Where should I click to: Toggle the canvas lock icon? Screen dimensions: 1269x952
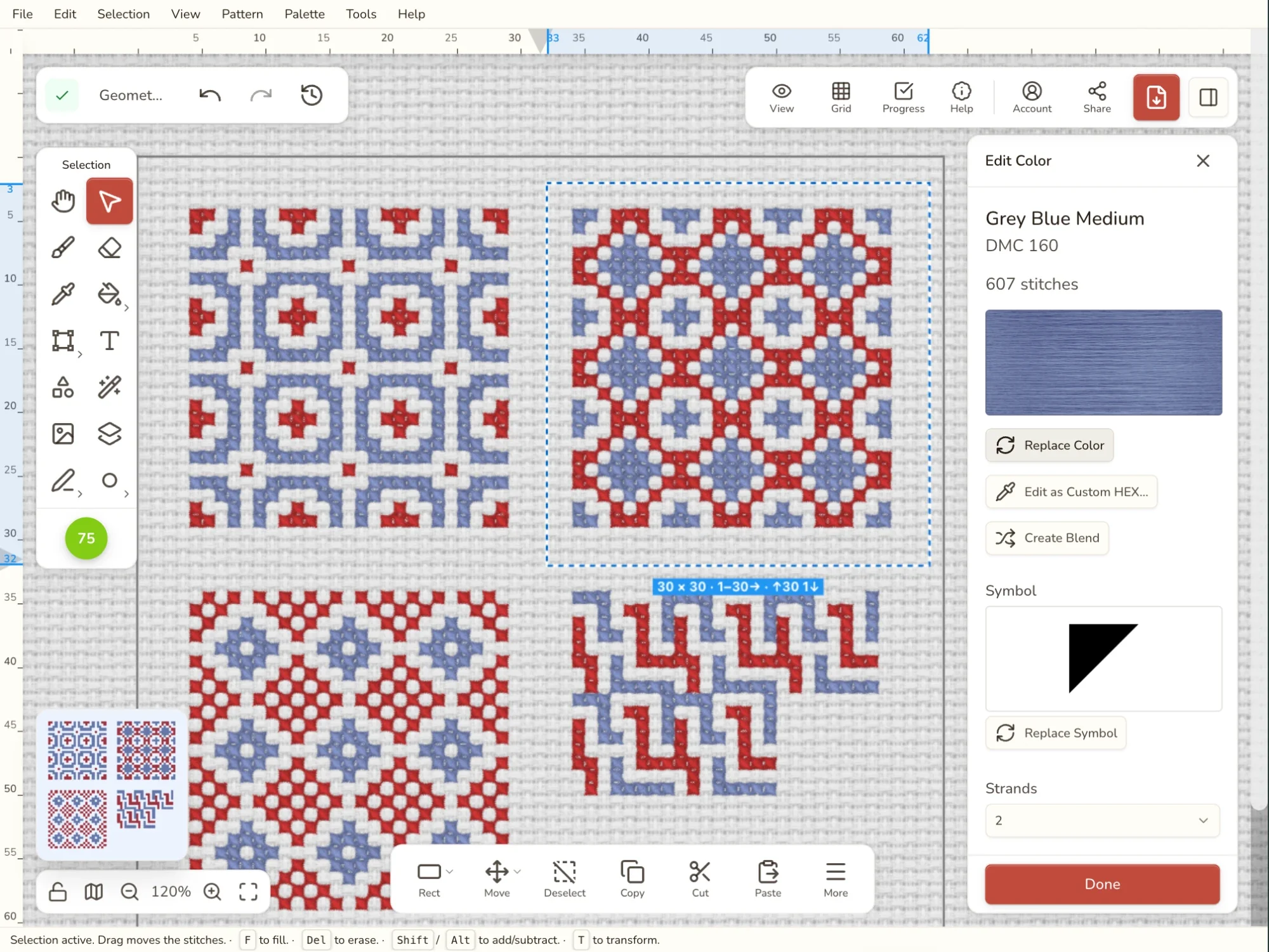tap(58, 892)
